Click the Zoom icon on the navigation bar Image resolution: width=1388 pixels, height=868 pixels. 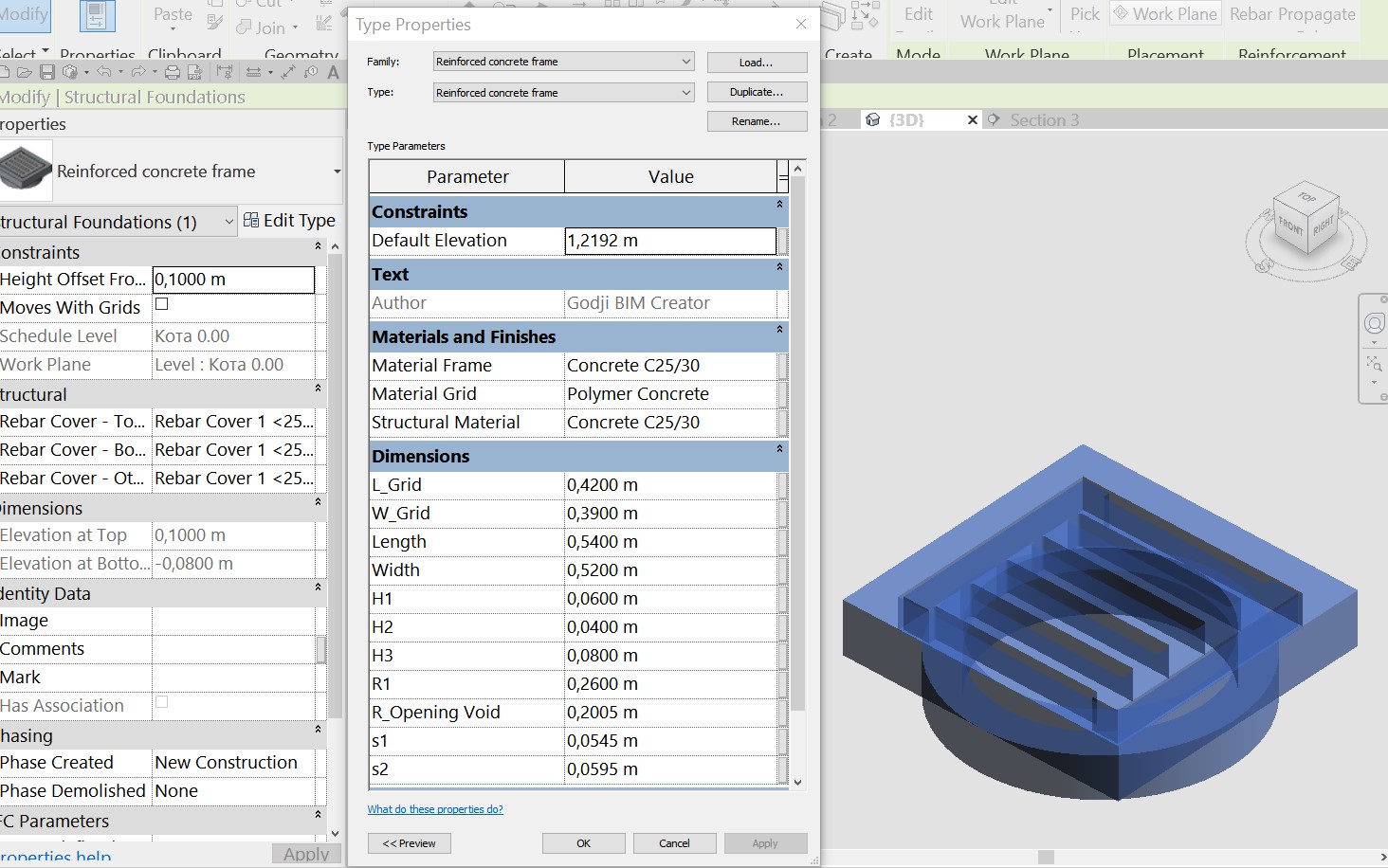(1374, 363)
